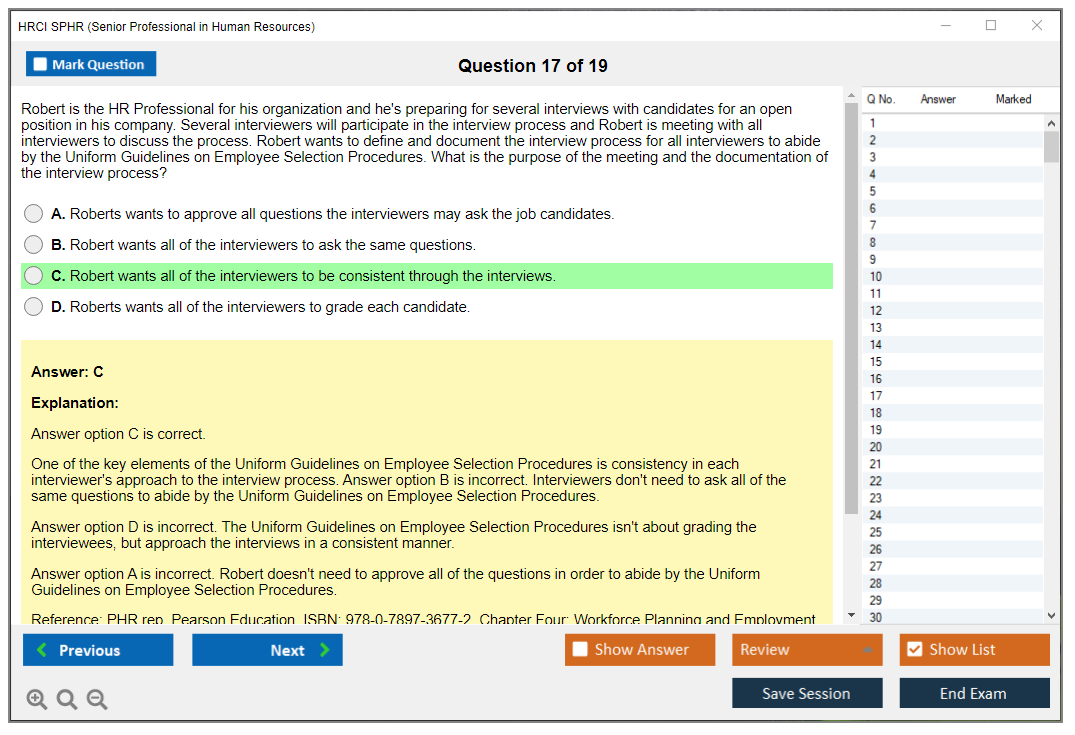Pick answer option D radio button
This screenshot has height=735, width=1075.
point(34,307)
